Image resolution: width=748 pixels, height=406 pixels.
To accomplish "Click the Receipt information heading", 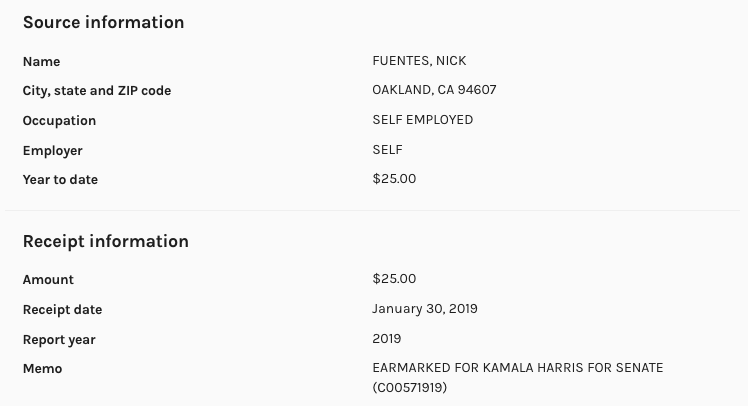I will click(105, 241).
